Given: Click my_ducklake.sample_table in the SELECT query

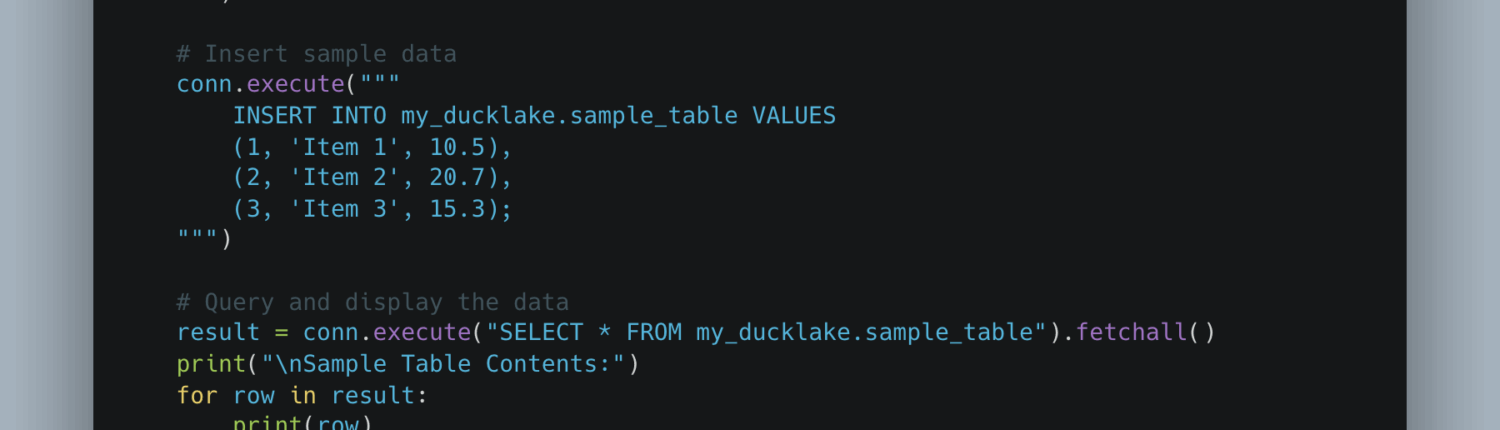Looking at the screenshot, I should click(864, 333).
